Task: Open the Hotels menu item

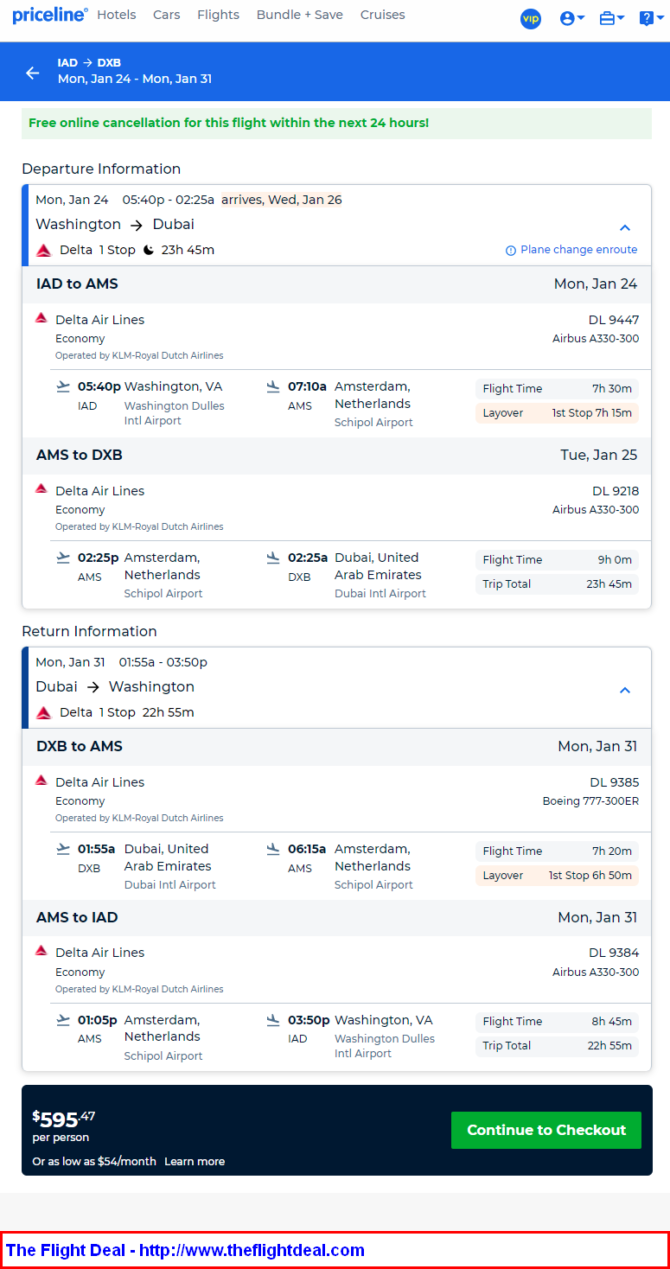Action: point(117,15)
